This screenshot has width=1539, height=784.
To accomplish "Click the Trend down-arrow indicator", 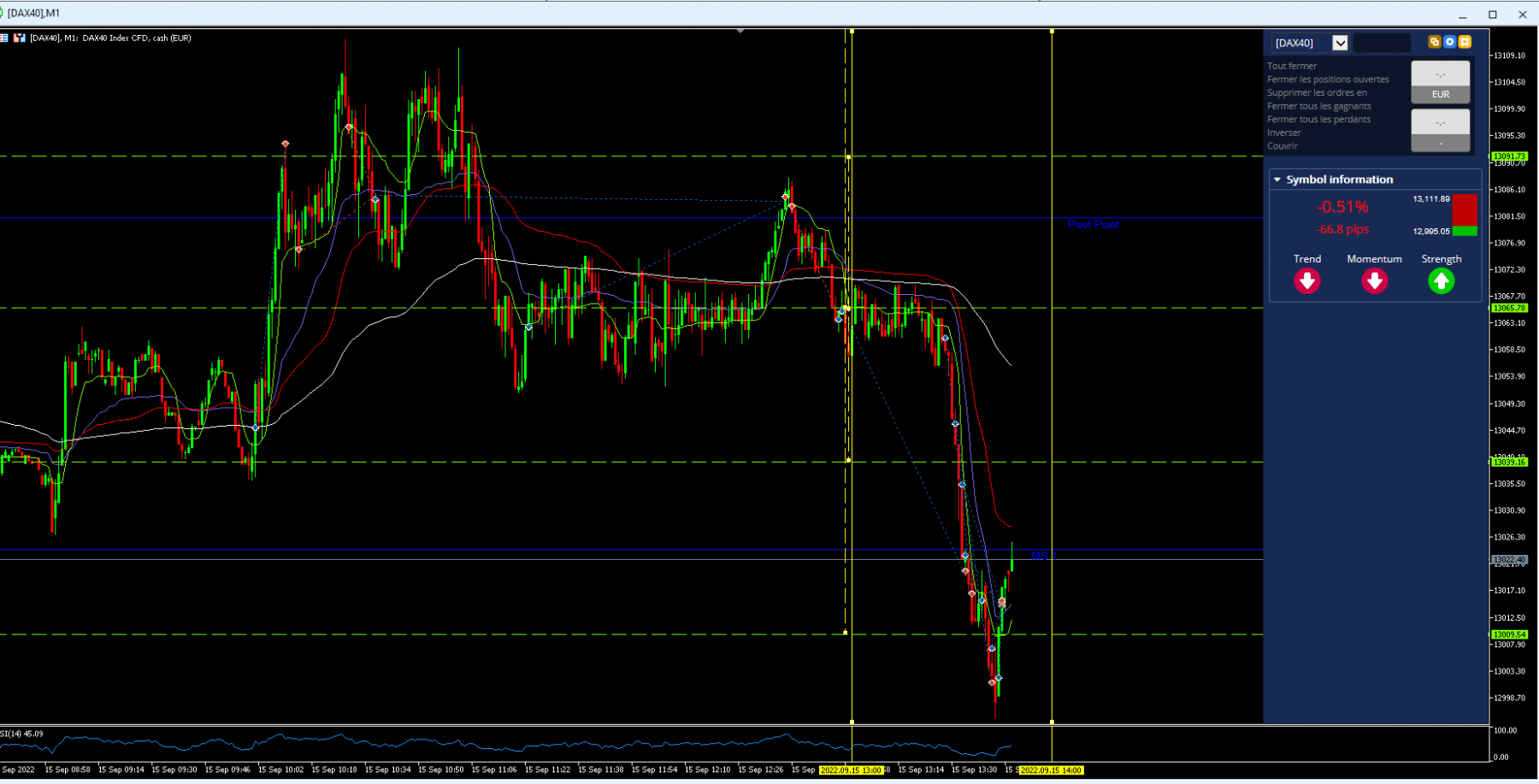I will (x=1306, y=280).
